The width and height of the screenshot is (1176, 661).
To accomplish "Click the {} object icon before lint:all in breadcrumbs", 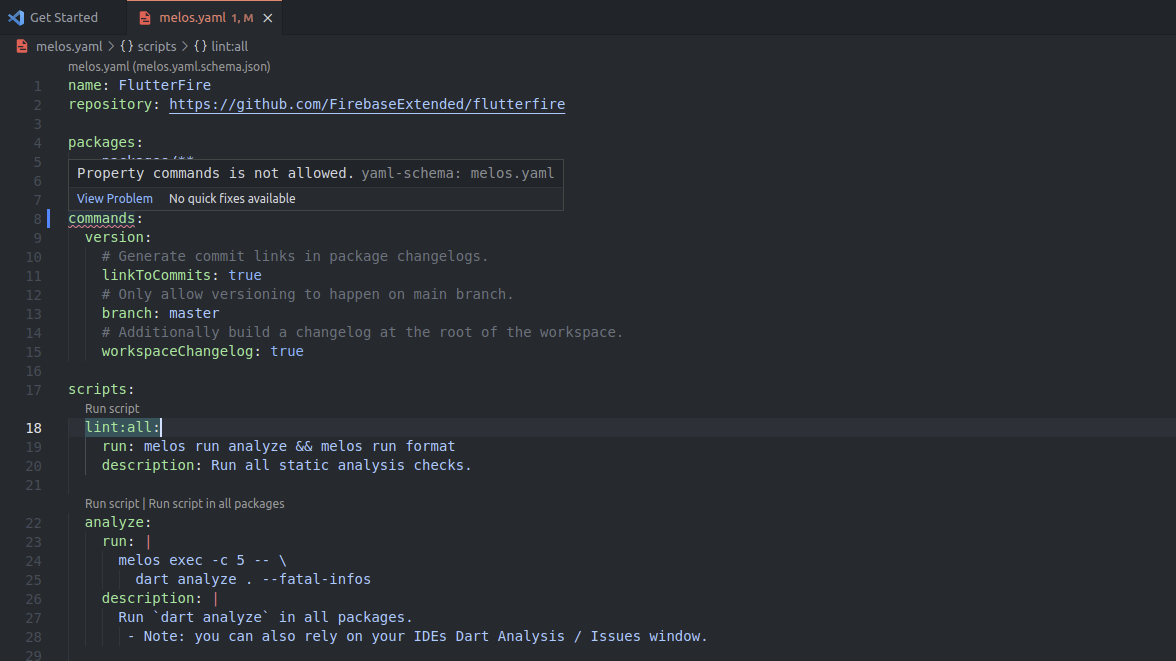I will (x=198, y=45).
